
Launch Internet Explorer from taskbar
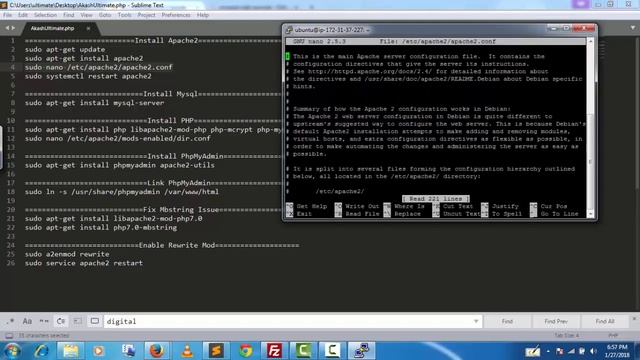42,351
